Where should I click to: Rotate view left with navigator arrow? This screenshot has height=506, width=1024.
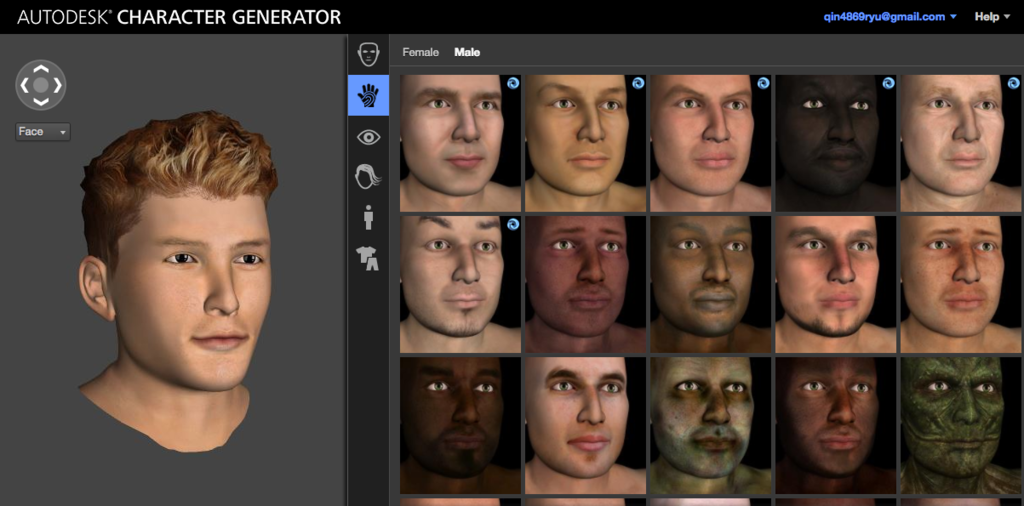pos(24,85)
